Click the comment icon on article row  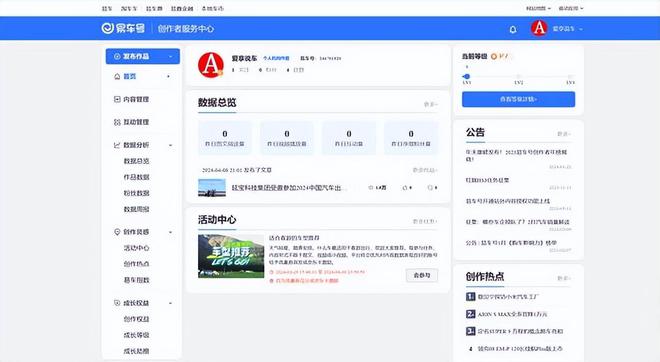click(x=430, y=188)
